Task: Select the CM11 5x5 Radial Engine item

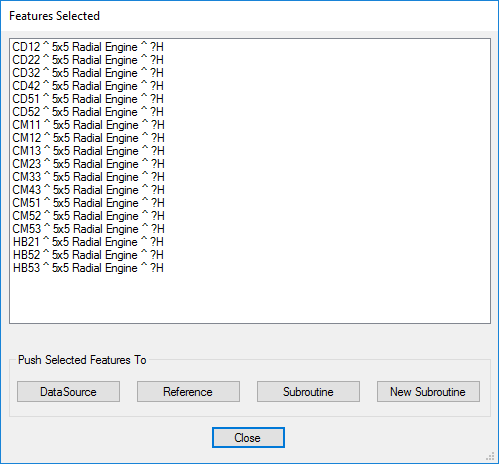Action: [88, 125]
